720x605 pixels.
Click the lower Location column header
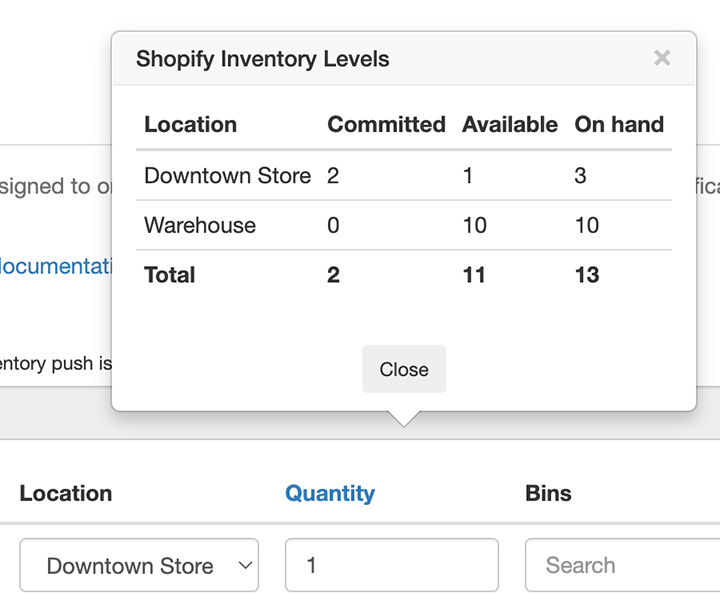tap(66, 493)
